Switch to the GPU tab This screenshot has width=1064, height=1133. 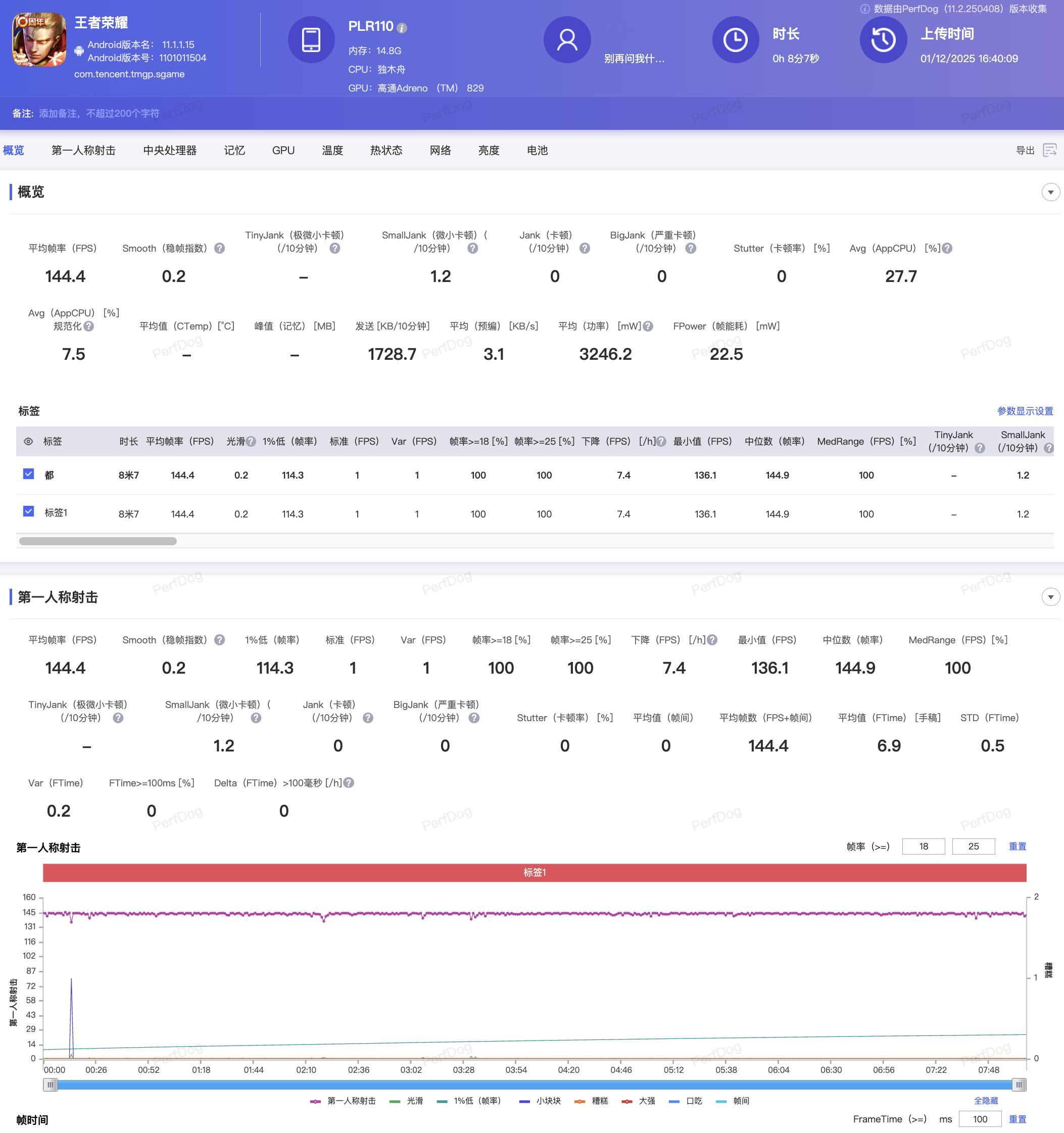tap(283, 150)
